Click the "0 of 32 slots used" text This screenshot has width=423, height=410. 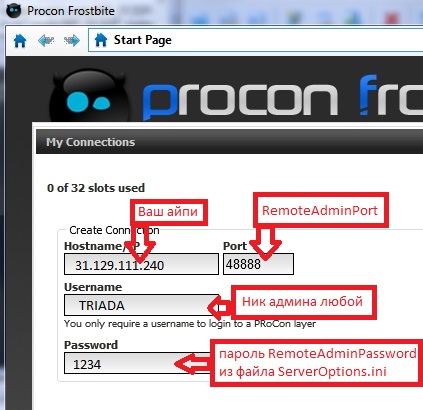point(96,188)
